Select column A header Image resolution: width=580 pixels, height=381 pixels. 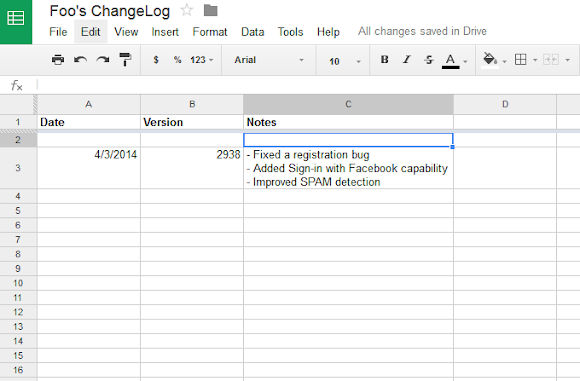coord(89,104)
